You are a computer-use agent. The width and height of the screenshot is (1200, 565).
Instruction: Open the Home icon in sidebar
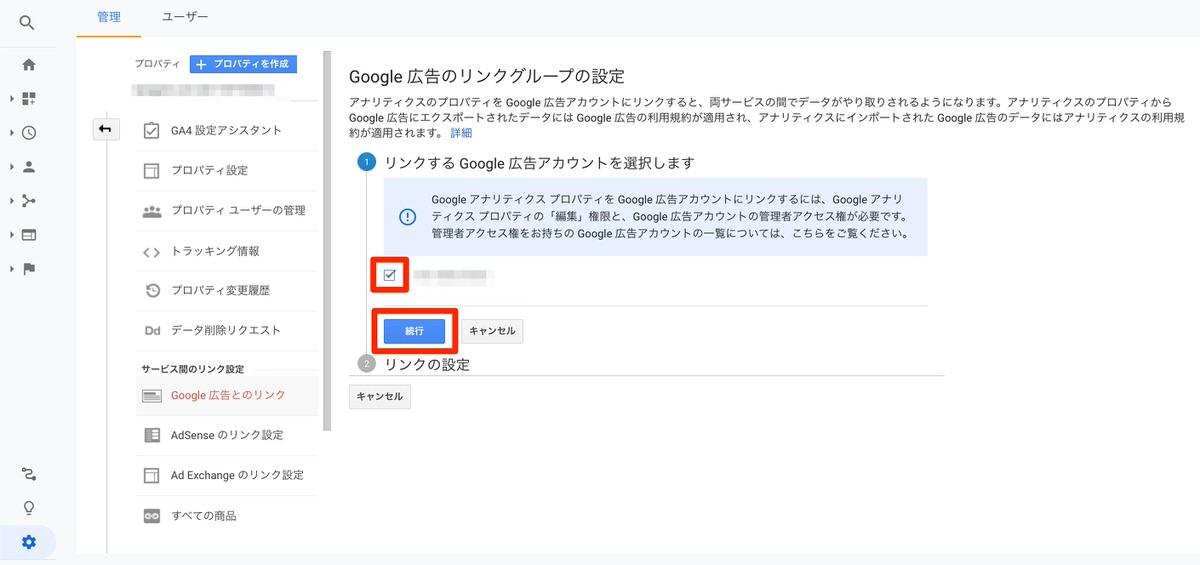(29, 65)
